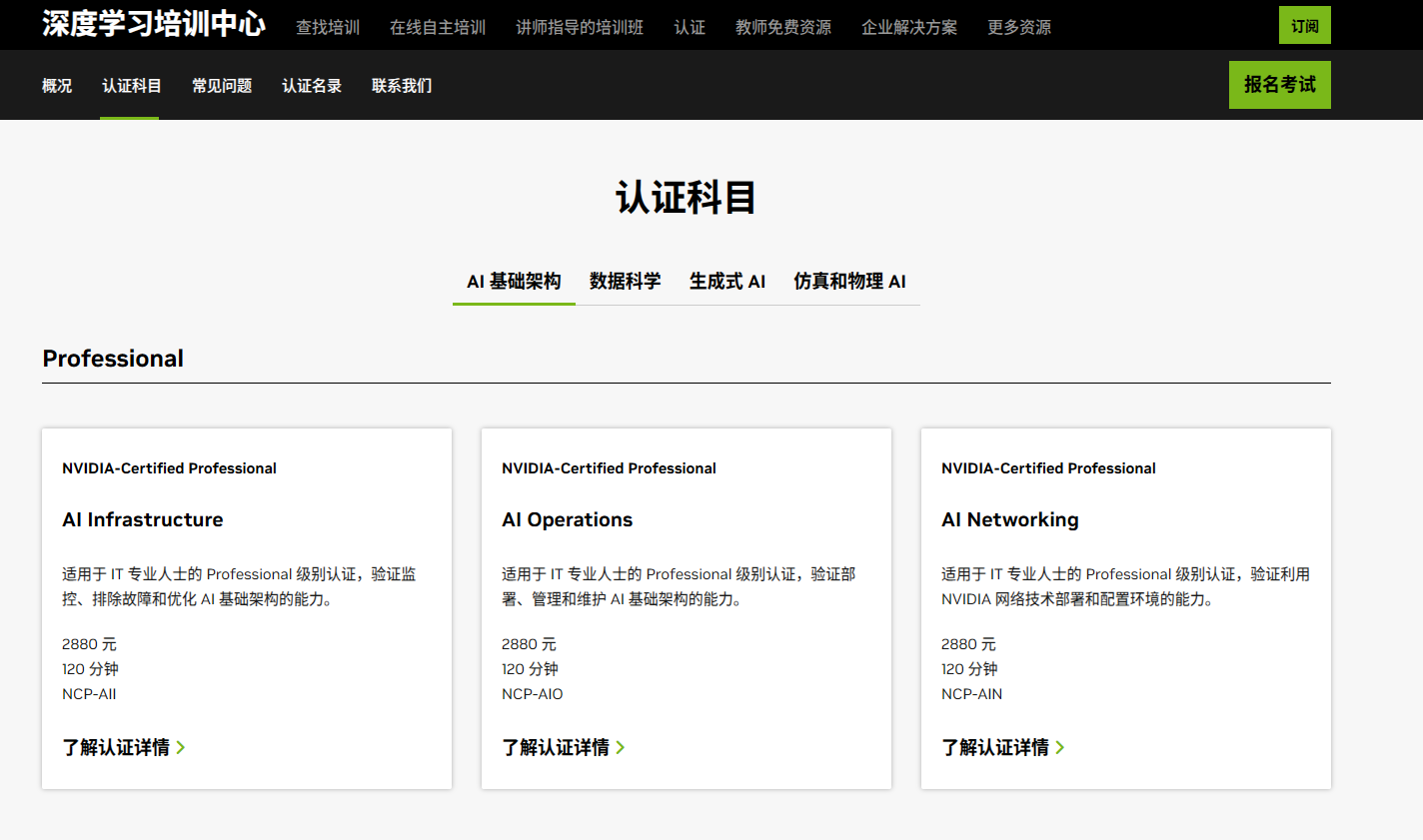Click the green 报名考试 button
Screen dimensions: 1423x840
click(1280, 85)
